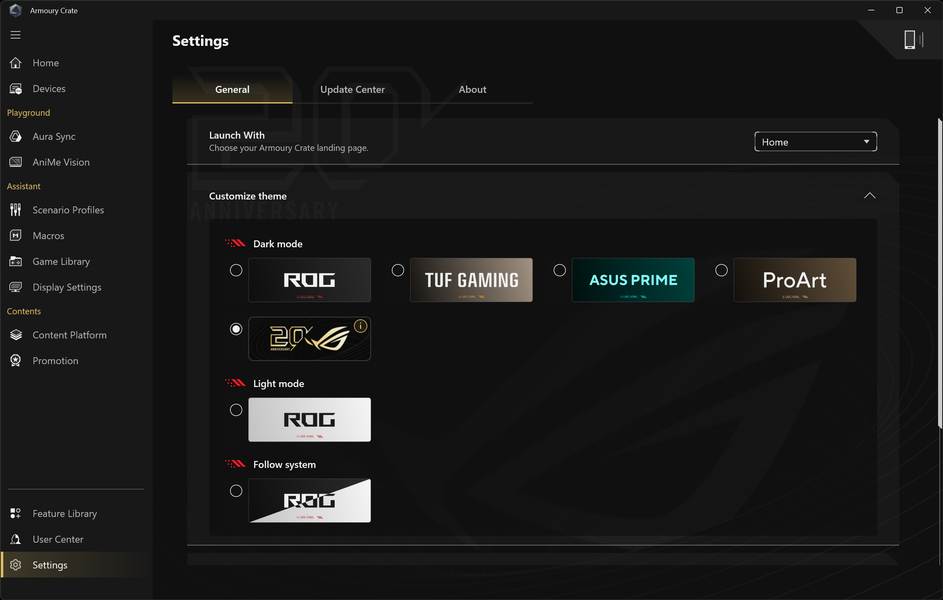Click the TUF Gaming theme thumbnail

point(472,280)
